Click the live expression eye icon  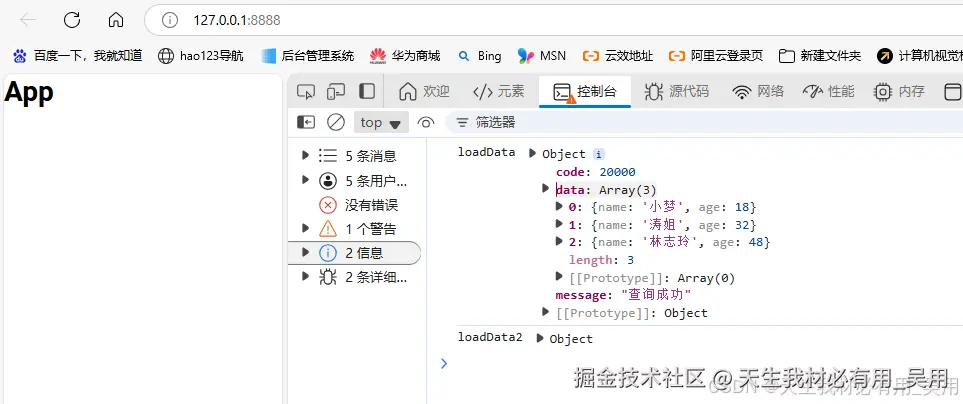coord(426,122)
